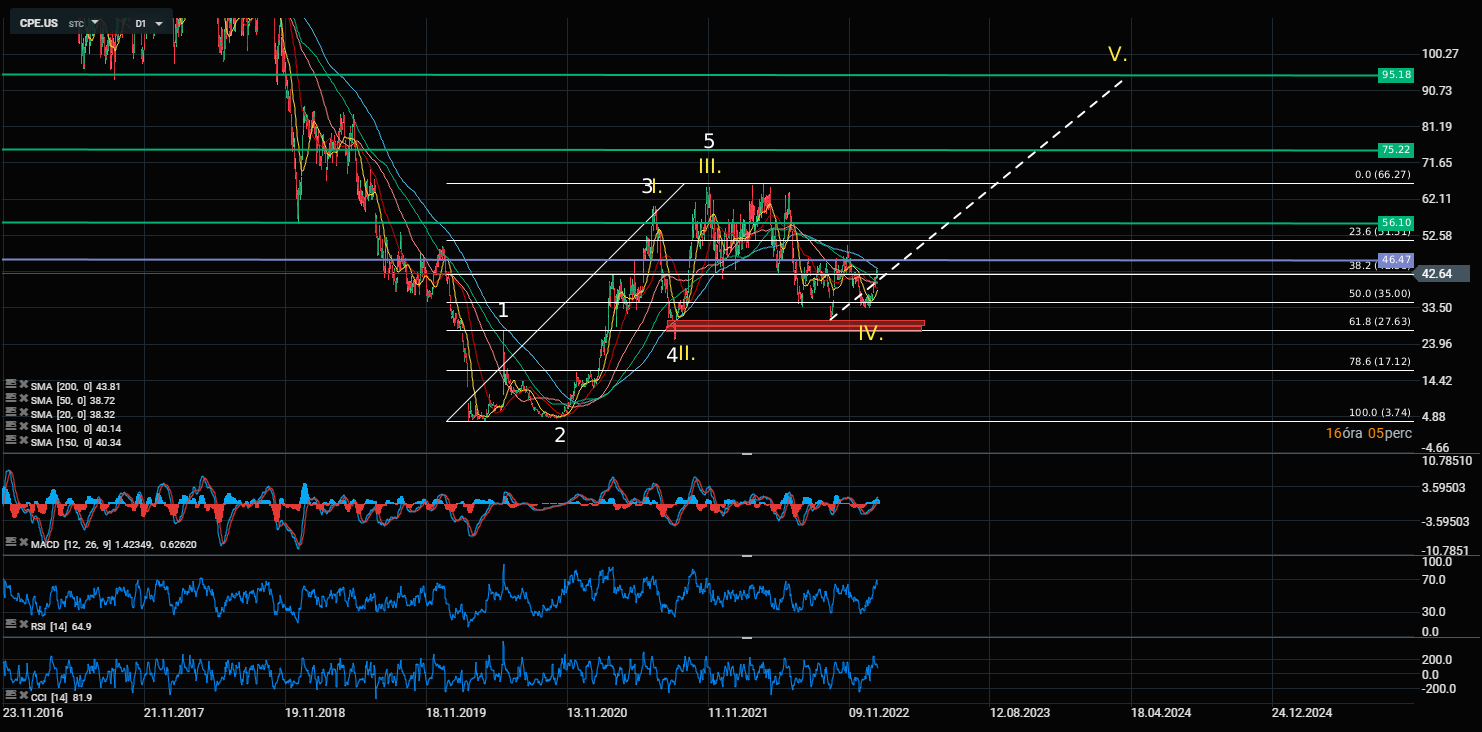Select the 46.47 purple level price tag

(1395, 260)
